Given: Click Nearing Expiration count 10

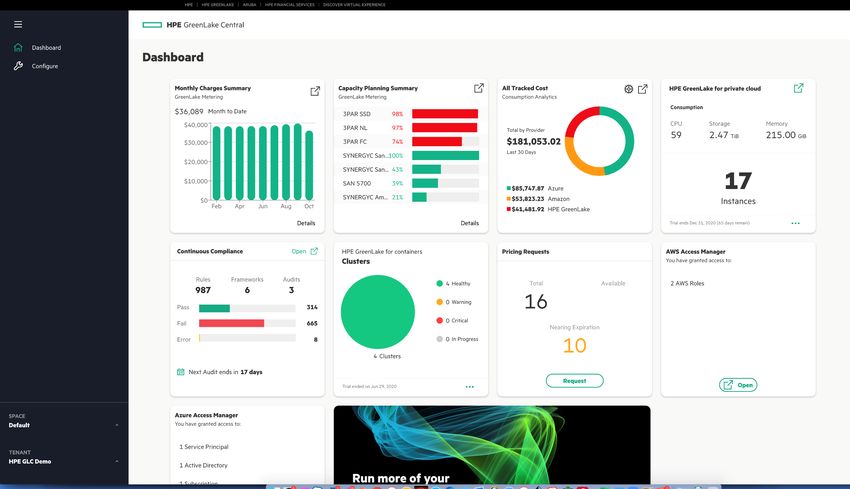Looking at the screenshot, I should pyautogui.click(x=575, y=345).
